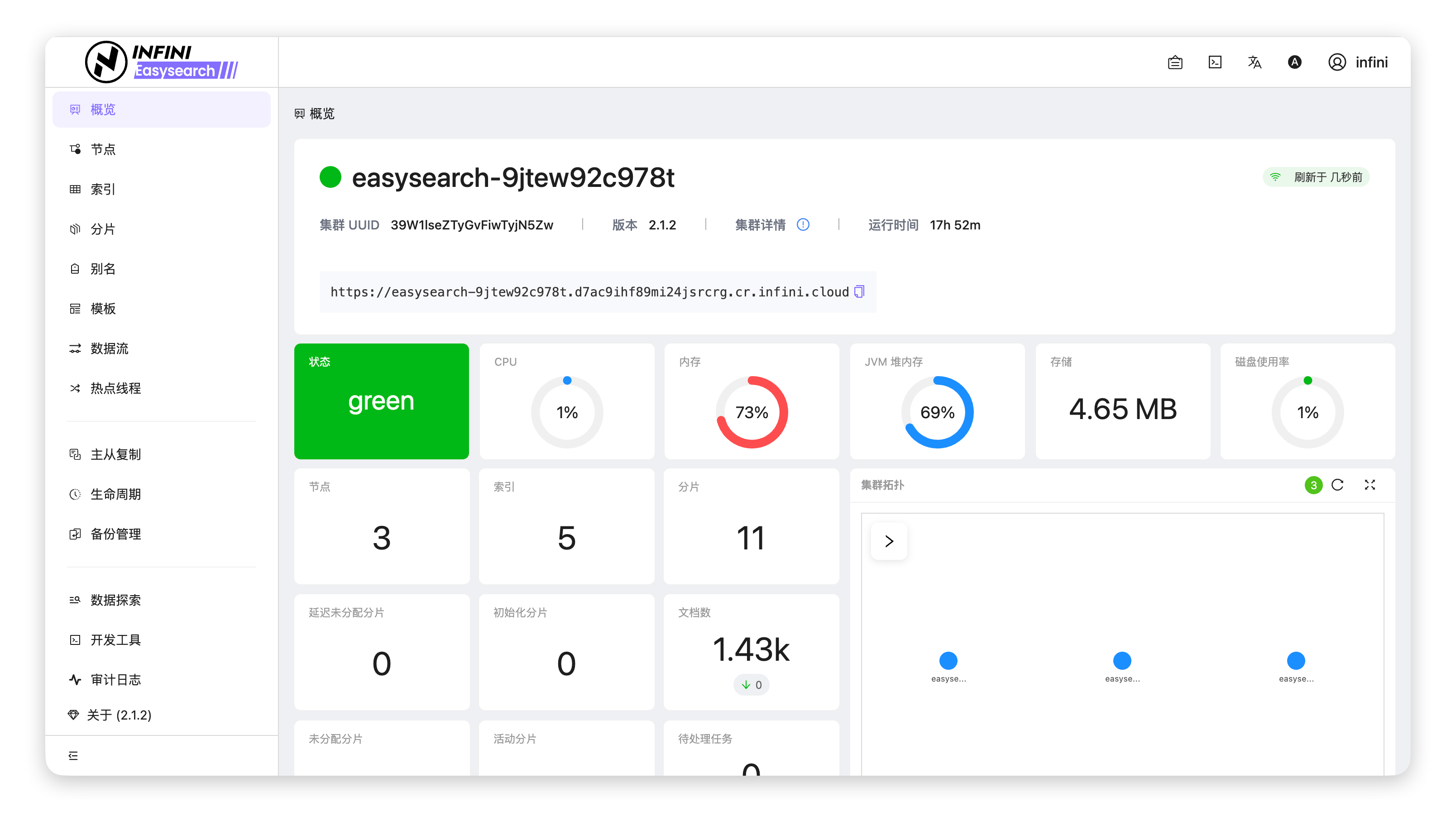The width and height of the screenshot is (1456, 830).
Task: Click the clipboard tasks icon in header
Action: [1175, 62]
